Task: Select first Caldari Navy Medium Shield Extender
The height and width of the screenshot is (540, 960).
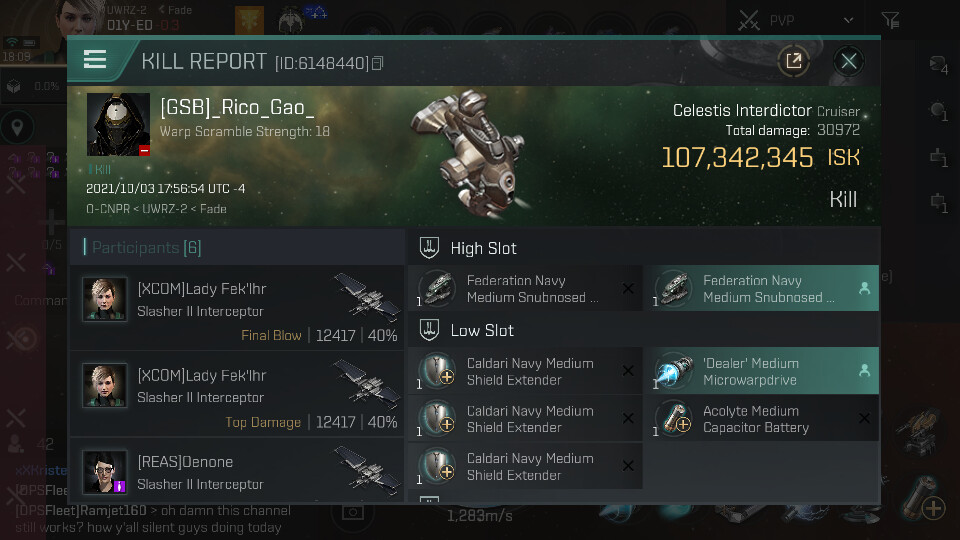Action: (x=525, y=371)
